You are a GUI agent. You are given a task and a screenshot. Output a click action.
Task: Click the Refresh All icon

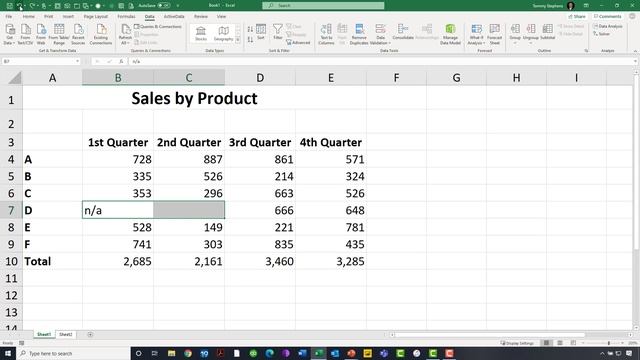click(x=125, y=34)
